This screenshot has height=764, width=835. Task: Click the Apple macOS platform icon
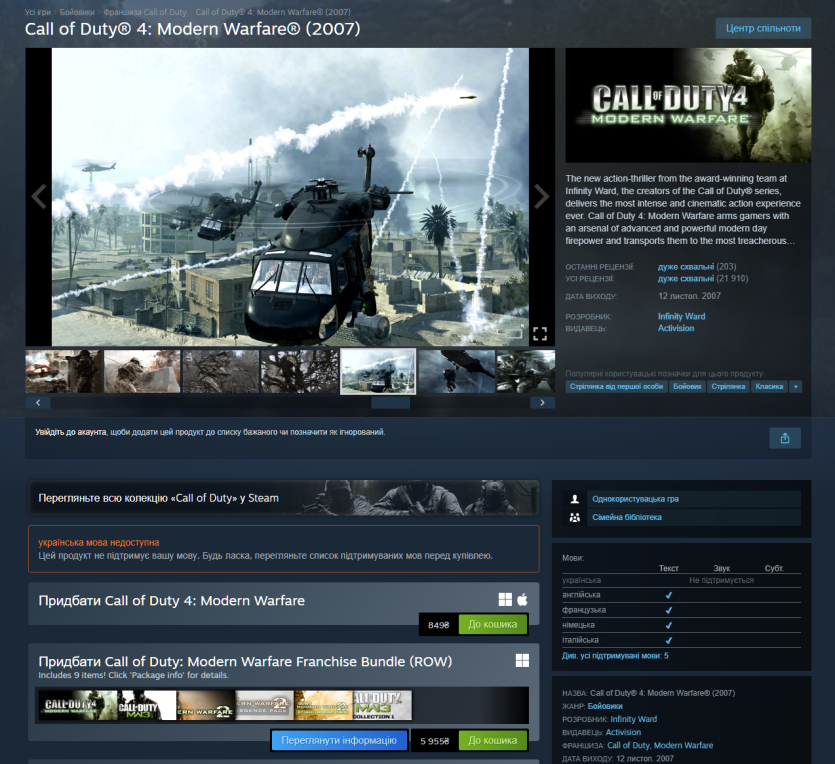point(522,599)
